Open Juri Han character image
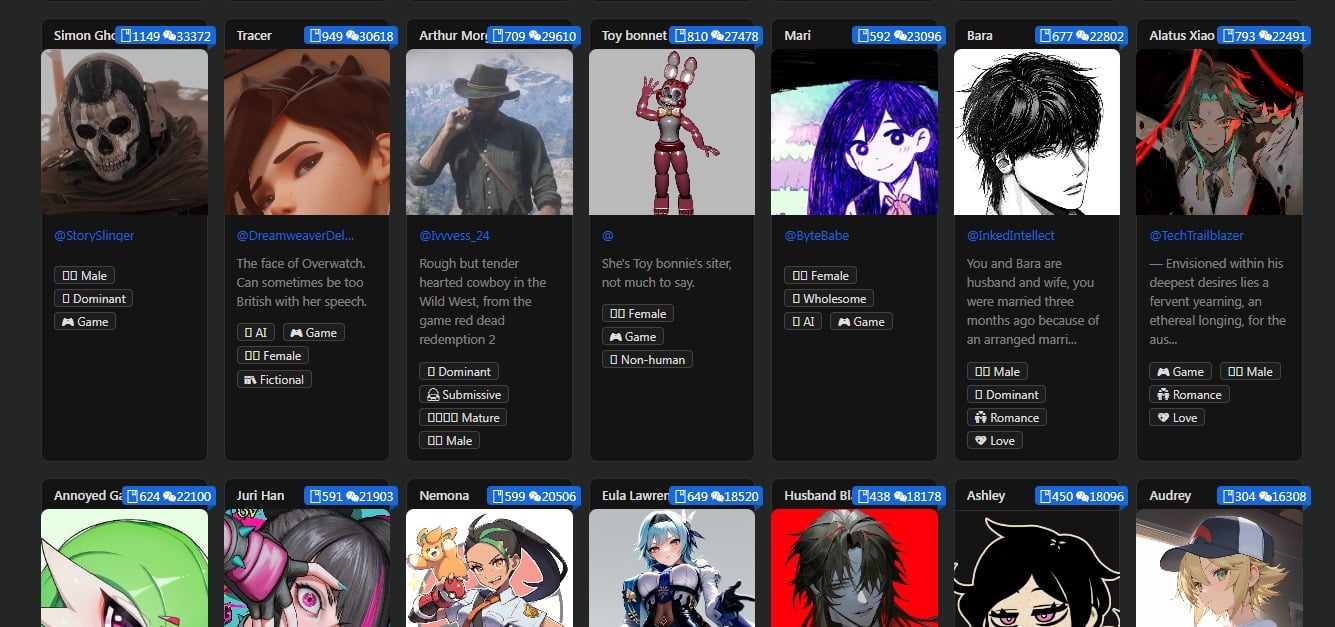The width and height of the screenshot is (1335, 627). click(307, 568)
